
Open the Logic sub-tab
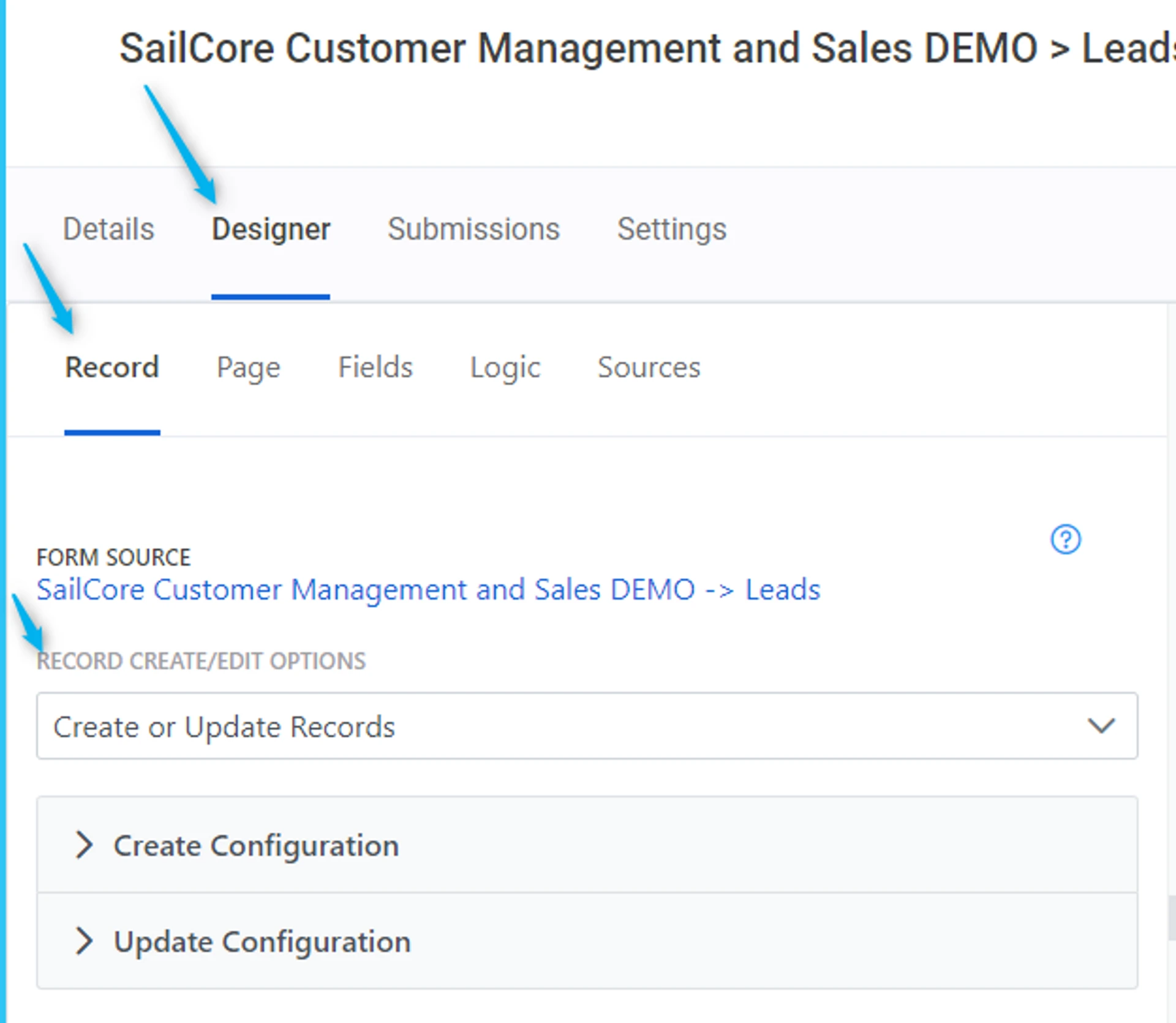click(x=505, y=368)
